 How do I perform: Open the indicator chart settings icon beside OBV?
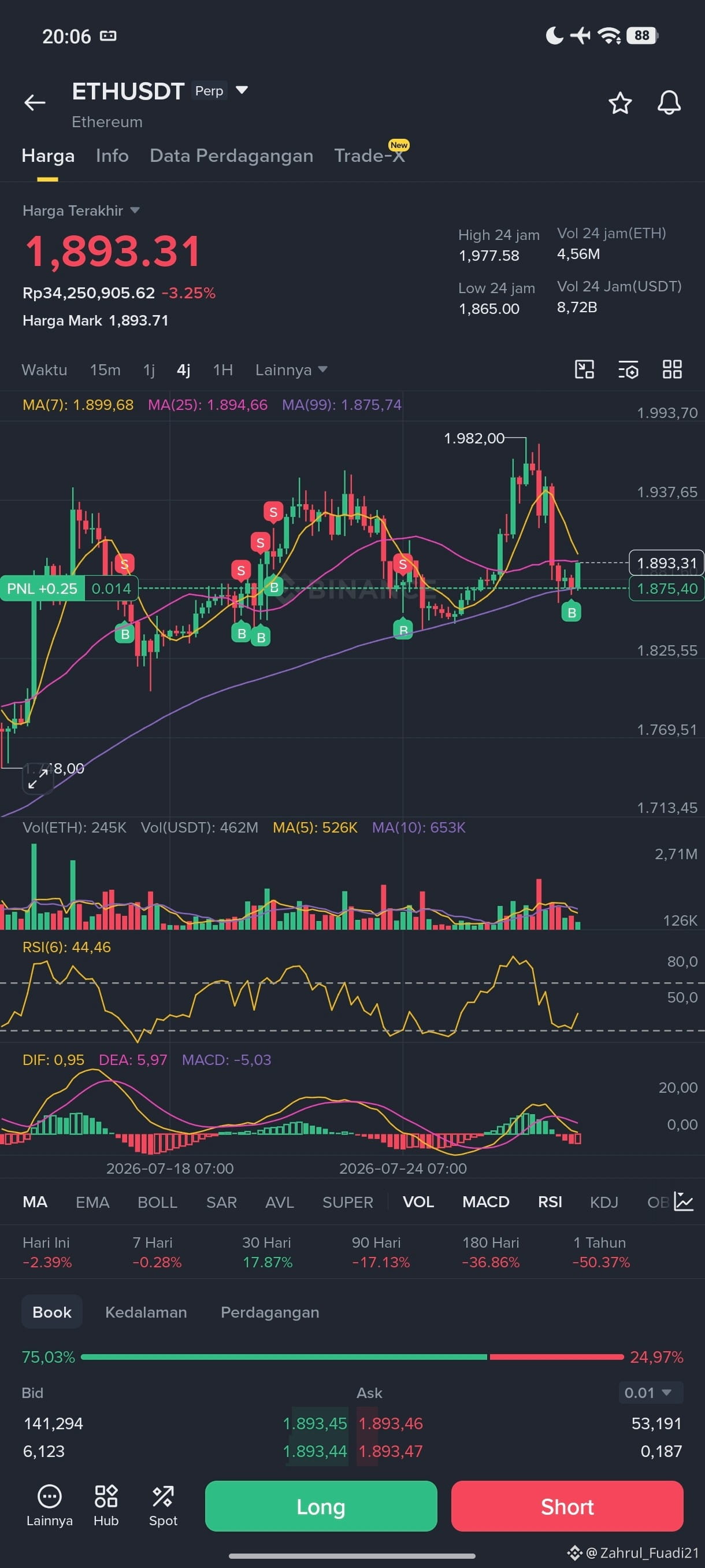click(684, 1201)
